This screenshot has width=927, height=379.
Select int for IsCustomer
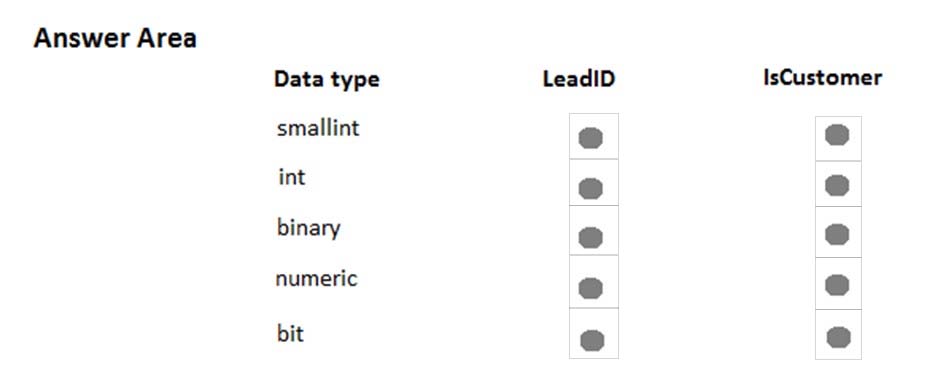tap(837, 186)
